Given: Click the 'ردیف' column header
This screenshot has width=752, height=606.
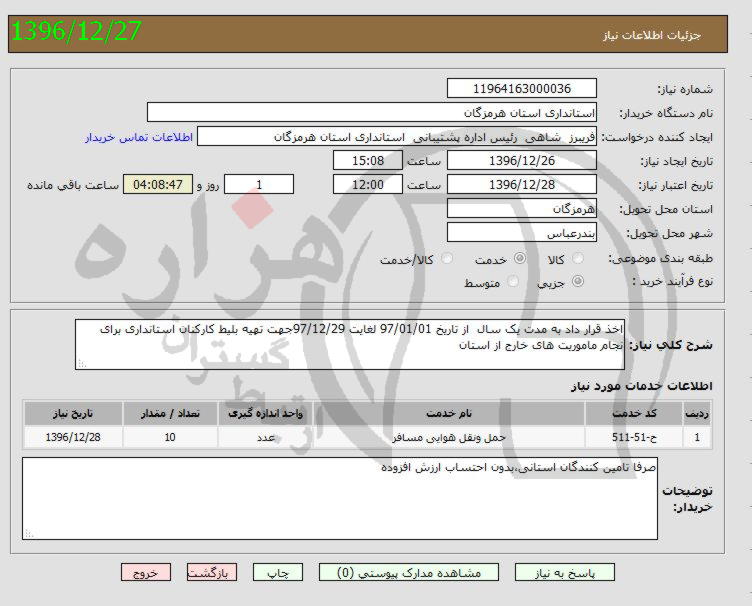Looking at the screenshot, I should [x=697, y=413].
